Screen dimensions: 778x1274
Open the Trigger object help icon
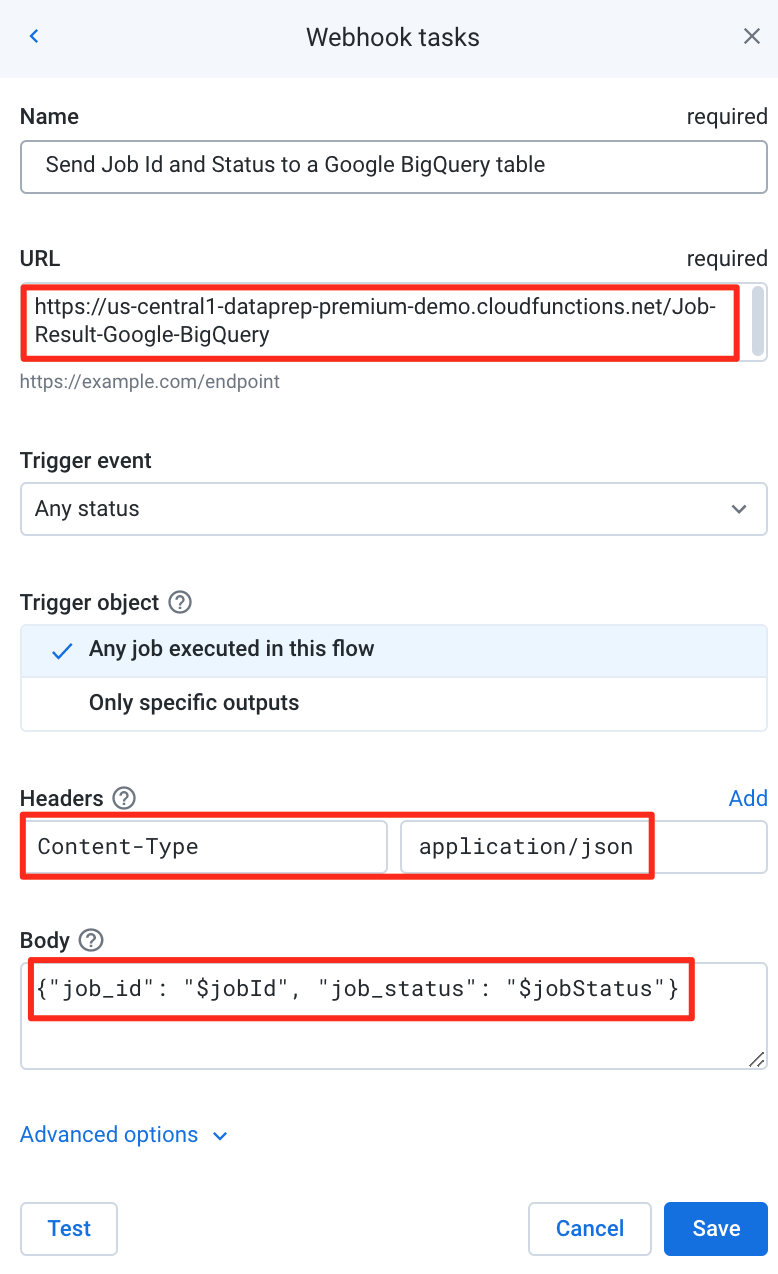(180, 603)
